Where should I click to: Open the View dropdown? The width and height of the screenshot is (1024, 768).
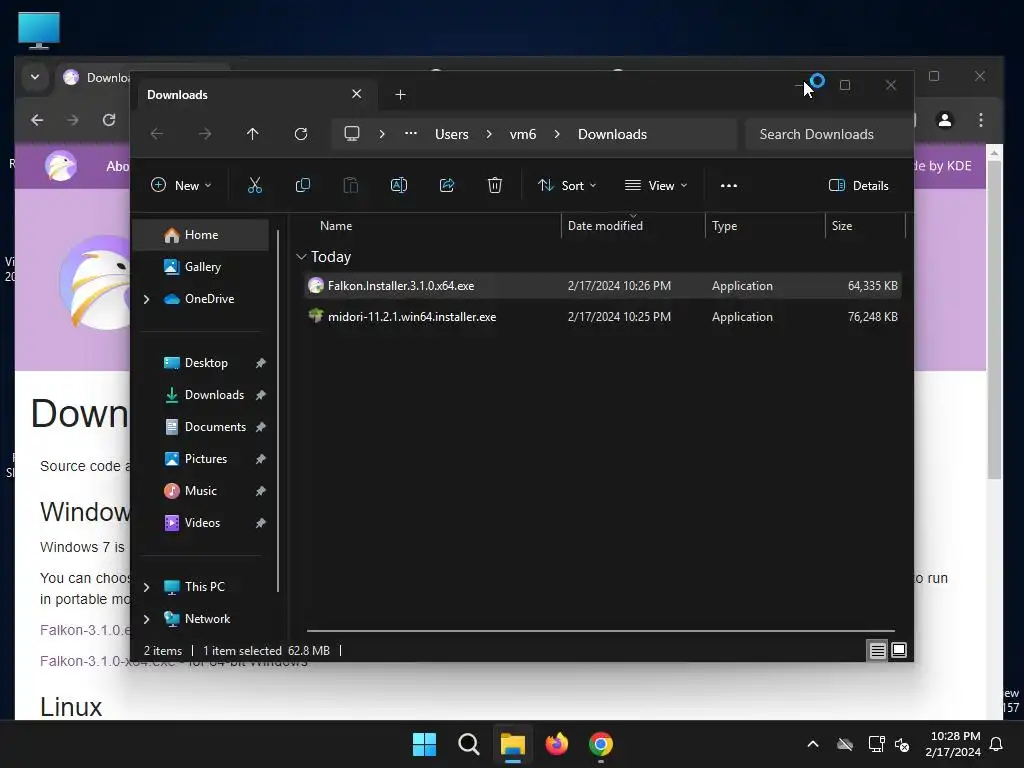pyautogui.click(x=656, y=185)
